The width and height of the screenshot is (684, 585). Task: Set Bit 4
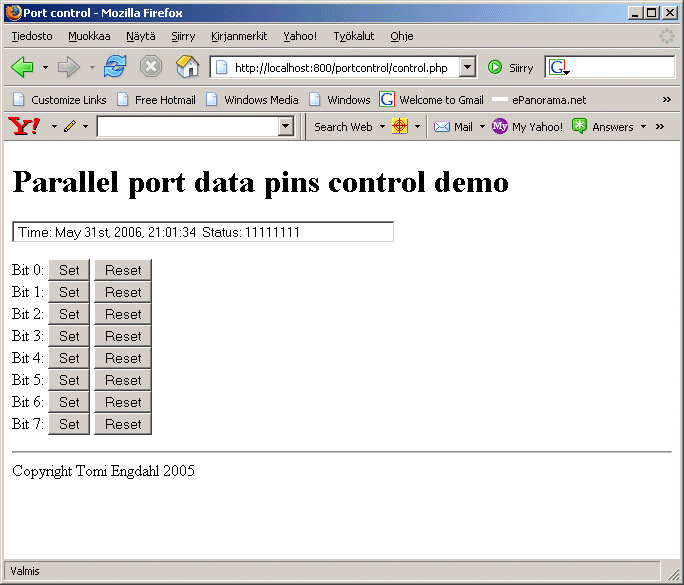click(69, 358)
